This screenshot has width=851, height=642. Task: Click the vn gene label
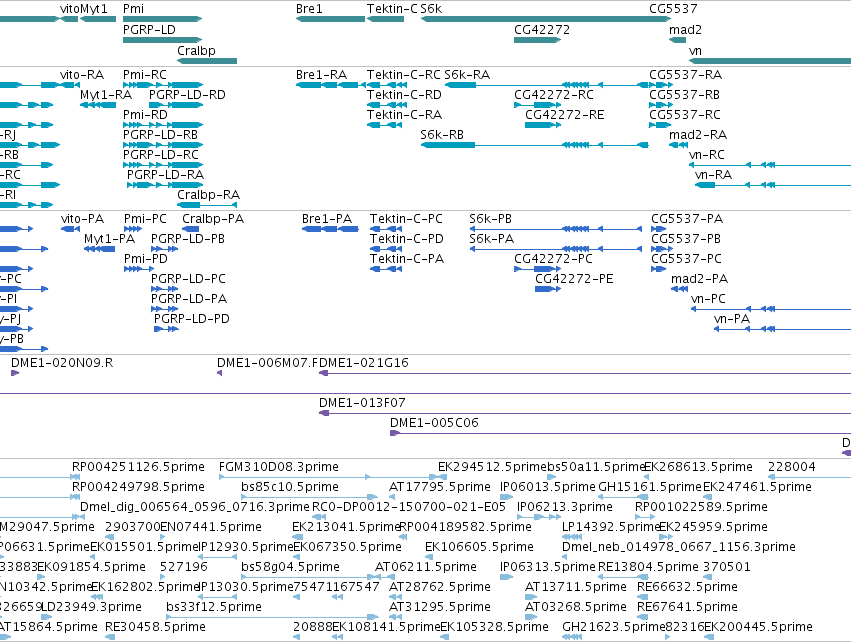pos(695,51)
